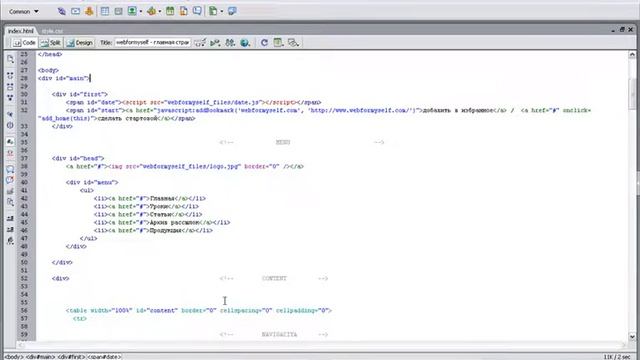Image resolution: width=640 pixels, height=360 pixels.
Task: Expand All collapsed code
Action: coord(10,98)
